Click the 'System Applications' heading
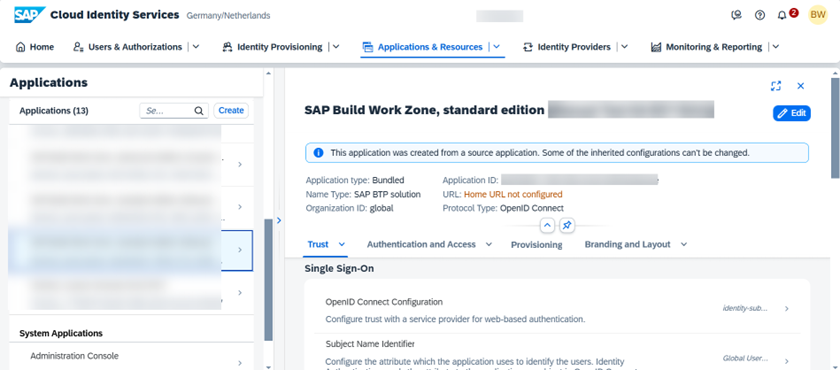840x370 pixels. coord(61,333)
